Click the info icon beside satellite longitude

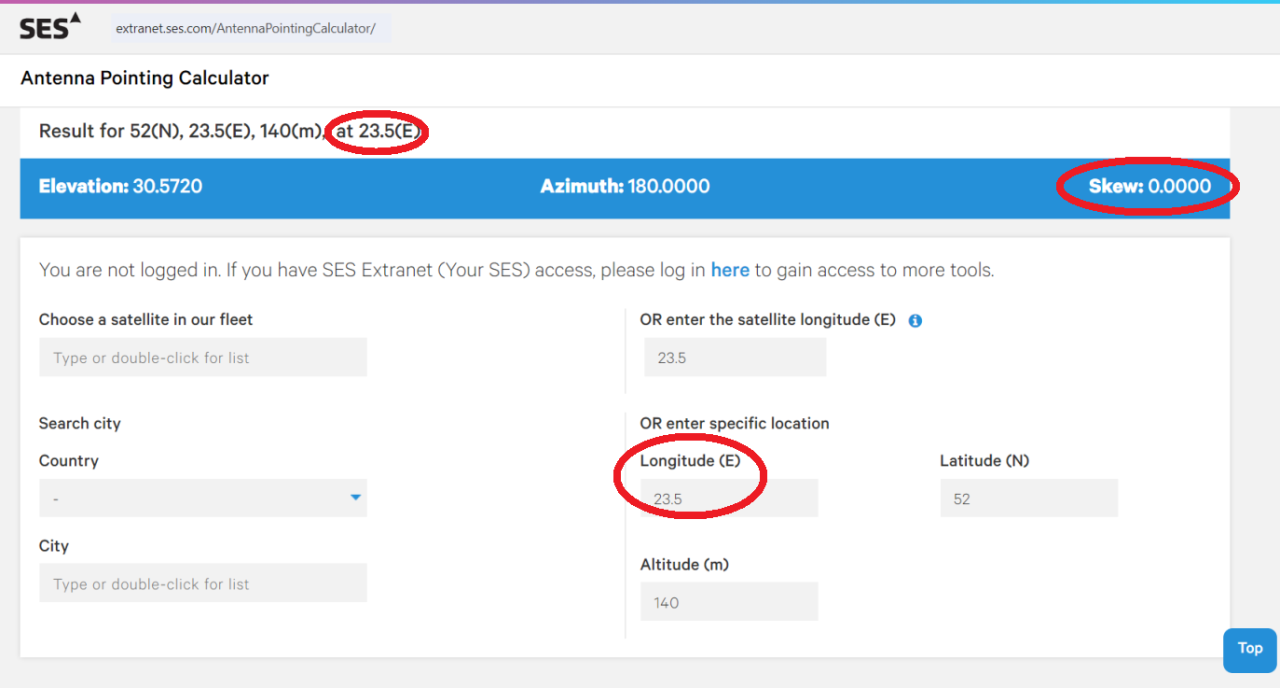[x=915, y=321]
